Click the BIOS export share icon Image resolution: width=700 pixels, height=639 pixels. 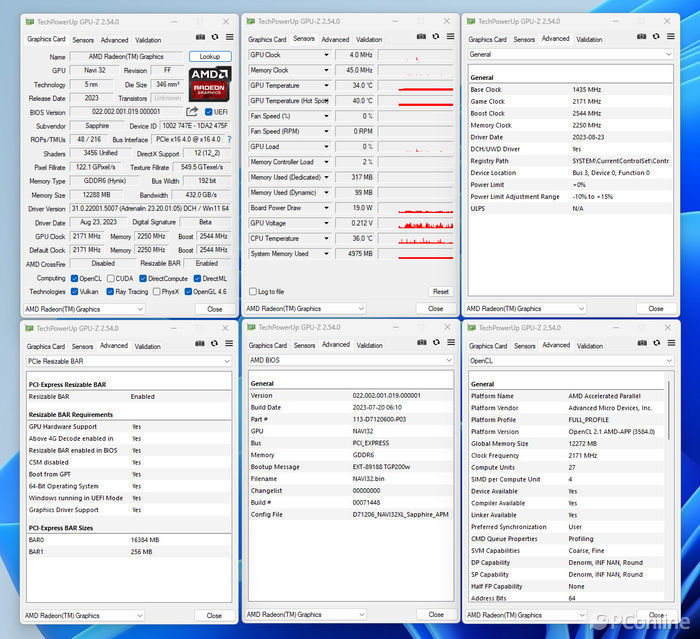click(x=192, y=112)
